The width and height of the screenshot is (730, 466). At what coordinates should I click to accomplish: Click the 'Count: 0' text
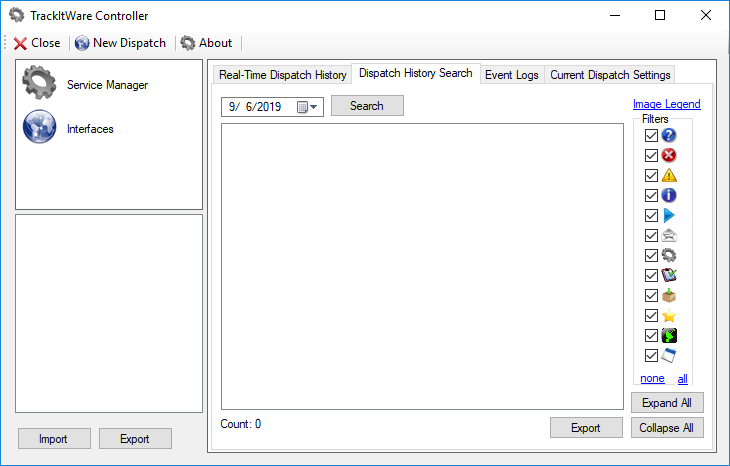tap(241, 424)
